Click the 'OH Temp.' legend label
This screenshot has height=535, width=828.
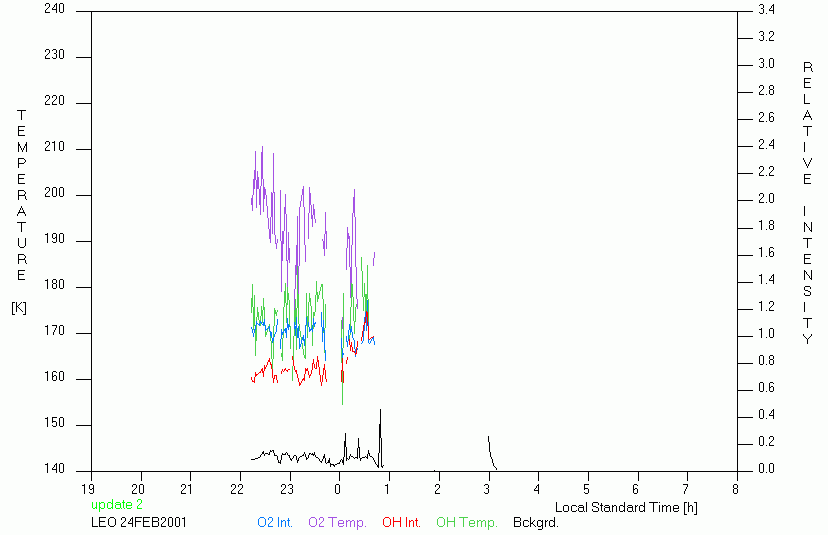coord(466,523)
